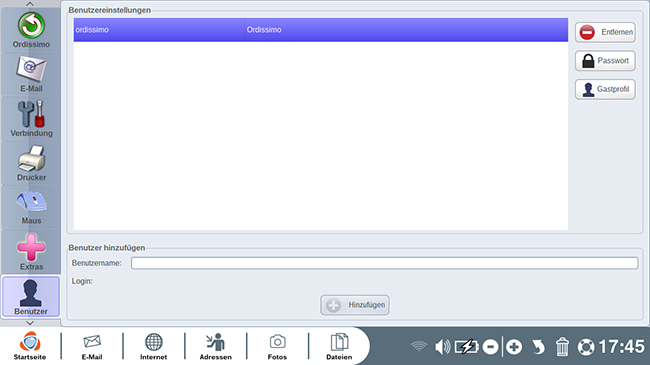Image resolution: width=650 pixels, height=365 pixels.
Task: Open the Gastprofil option
Action: pos(605,89)
